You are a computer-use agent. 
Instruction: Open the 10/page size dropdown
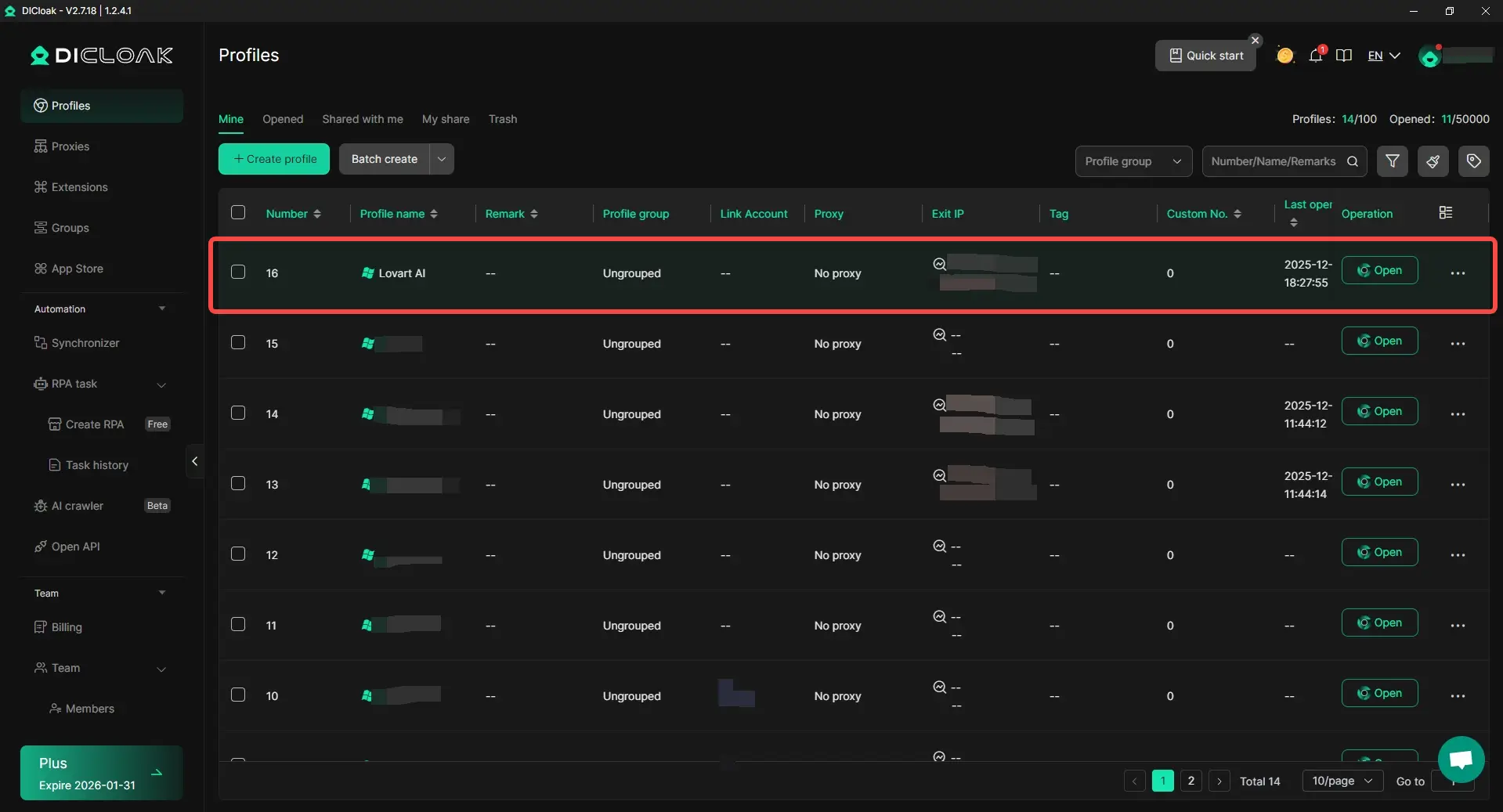point(1342,781)
